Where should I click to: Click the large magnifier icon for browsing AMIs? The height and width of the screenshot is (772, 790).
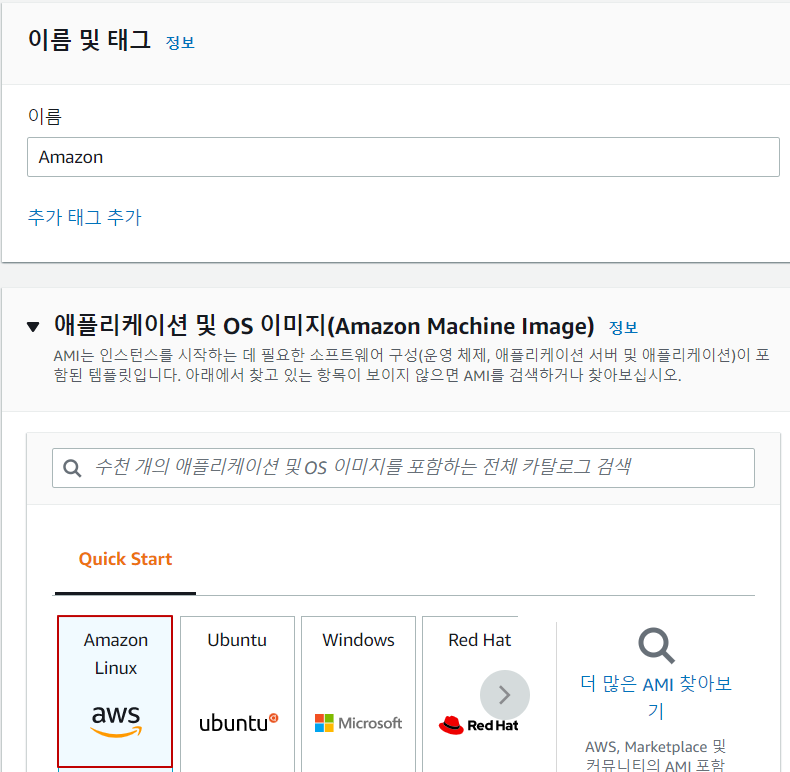[656, 646]
